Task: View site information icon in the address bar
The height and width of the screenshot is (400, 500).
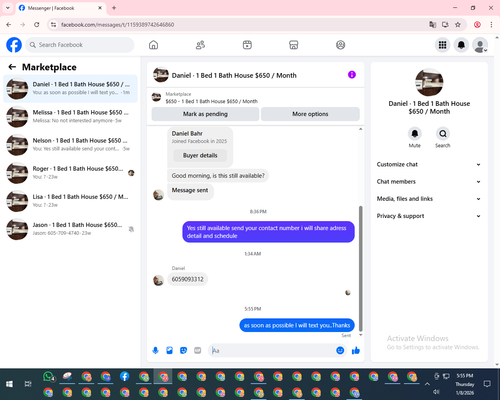Action: [x=53, y=25]
